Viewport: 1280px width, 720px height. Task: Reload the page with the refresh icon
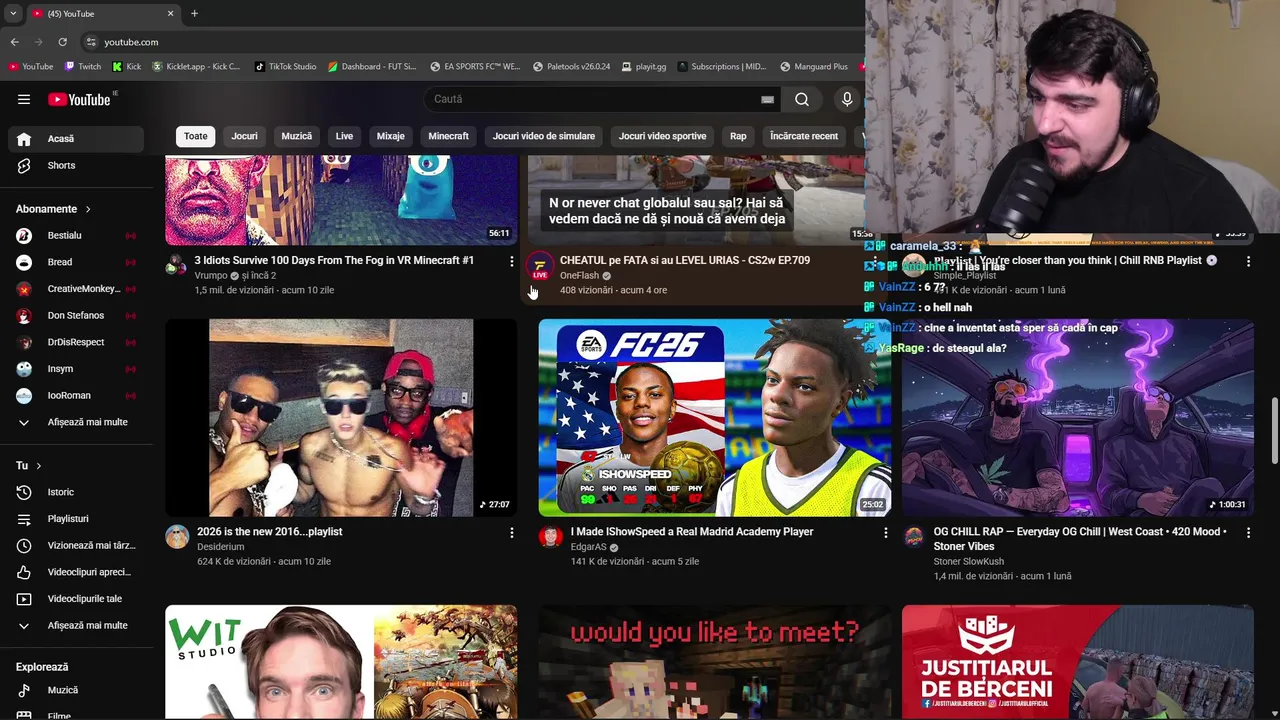[62, 42]
